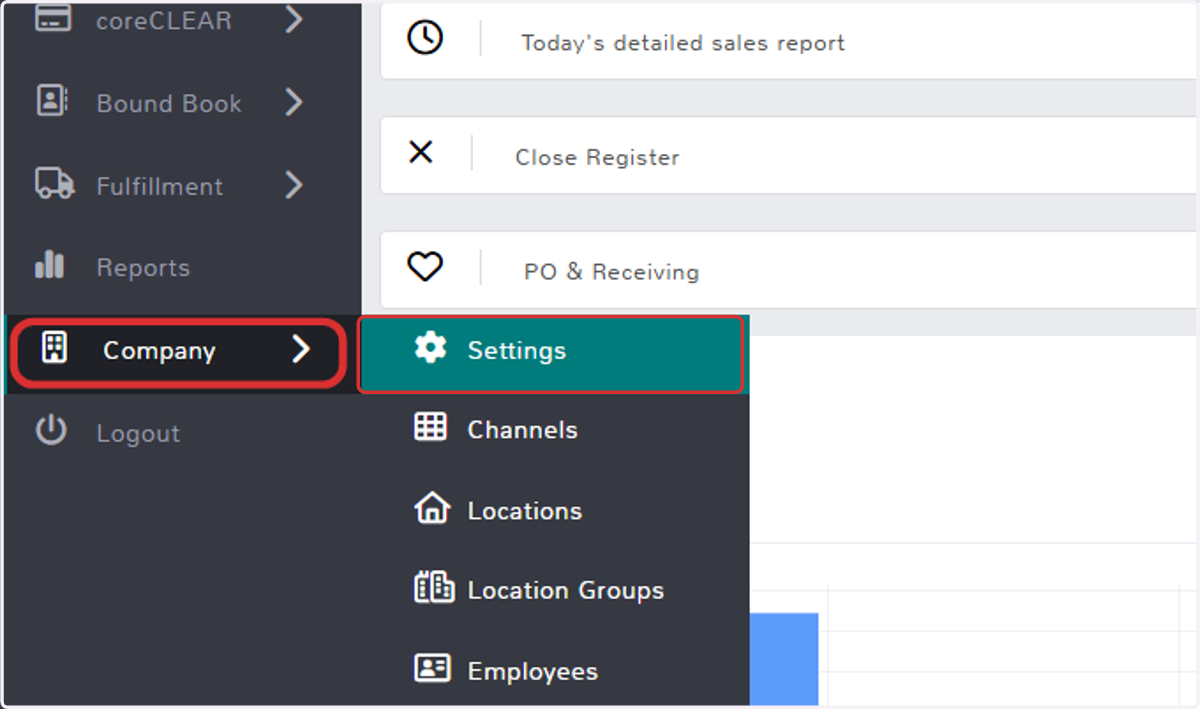
Task: Click the X icon beside Close Register
Action: tap(422, 152)
